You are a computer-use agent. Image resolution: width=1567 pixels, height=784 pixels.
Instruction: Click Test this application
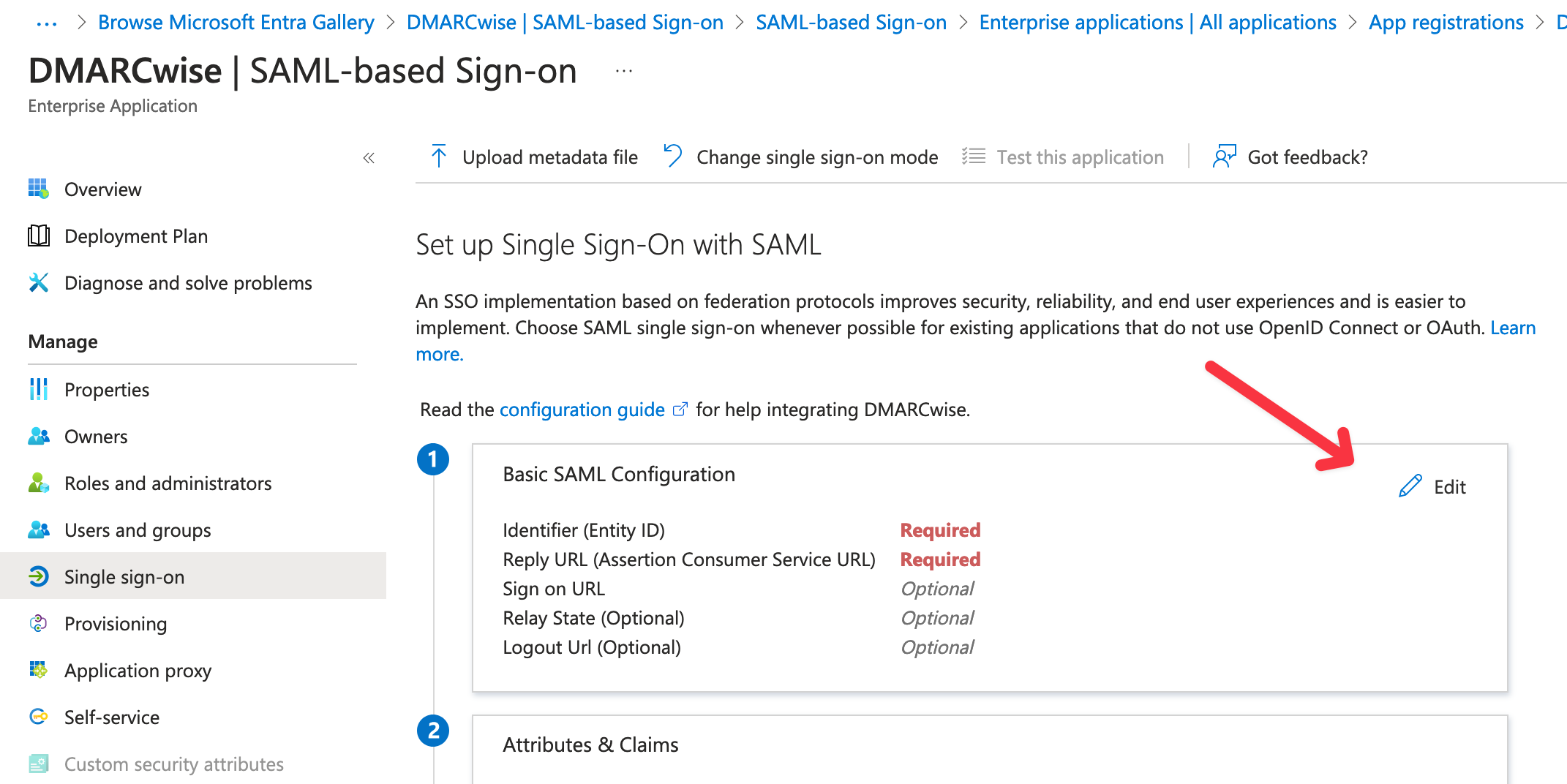pos(1062,157)
